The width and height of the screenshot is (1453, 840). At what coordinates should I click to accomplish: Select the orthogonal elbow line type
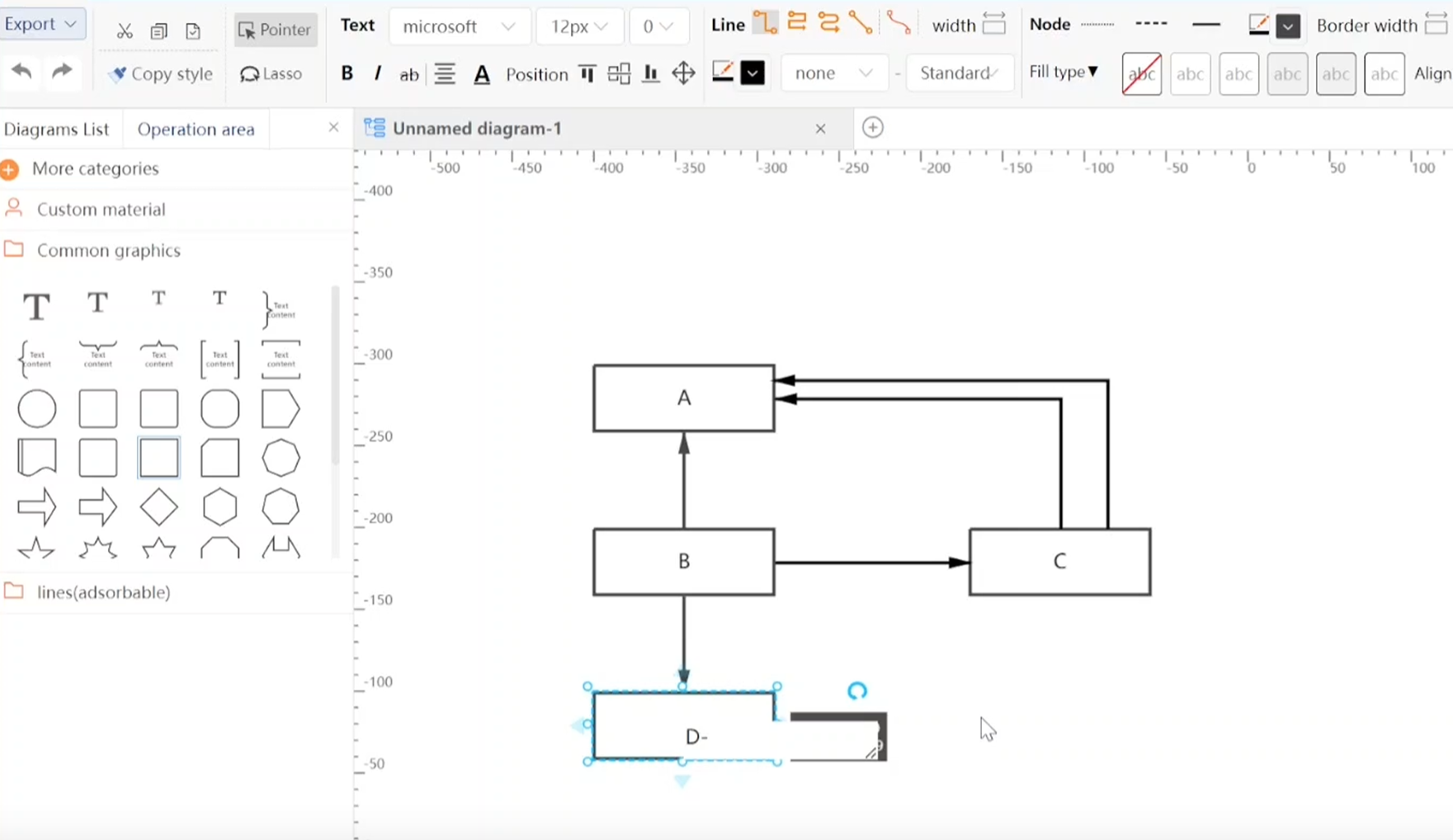coord(766,23)
